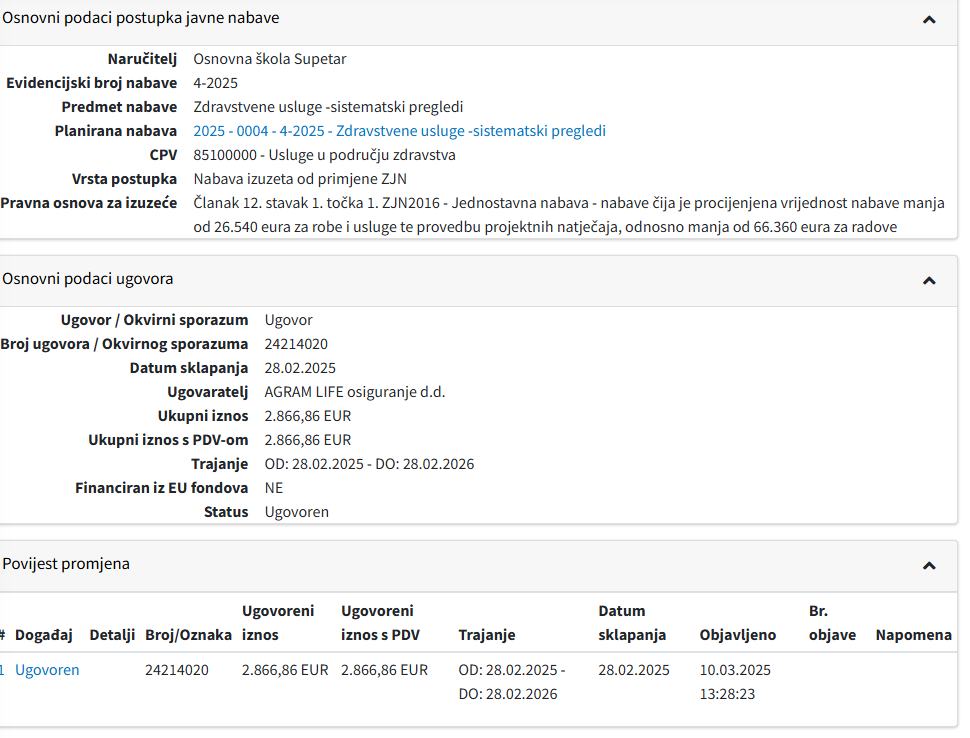The width and height of the screenshot is (970, 738).
Task: Click the Trajanje column header in table
Action: pyautogui.click(x=486, y=635)
